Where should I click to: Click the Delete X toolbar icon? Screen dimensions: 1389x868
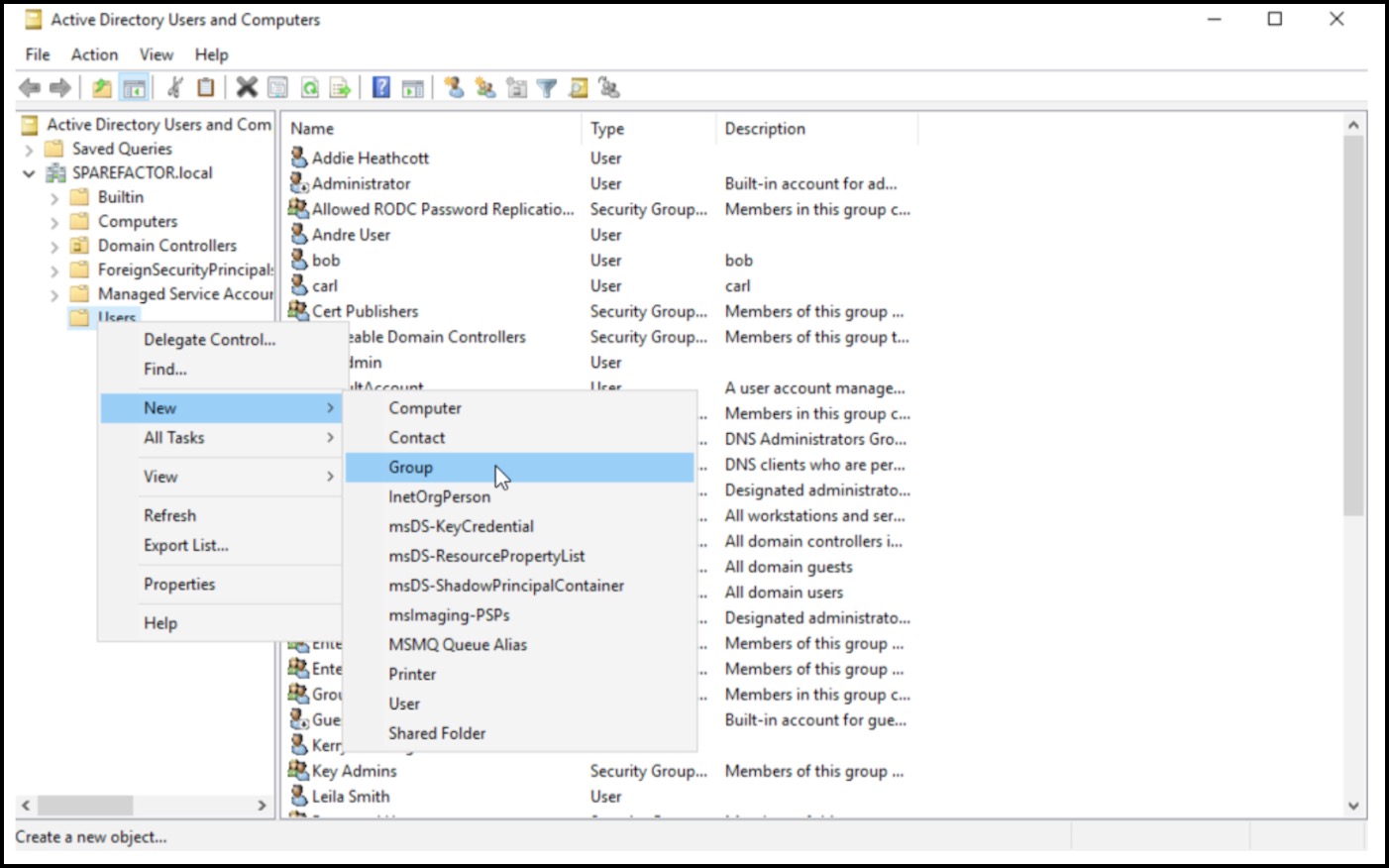247,88
